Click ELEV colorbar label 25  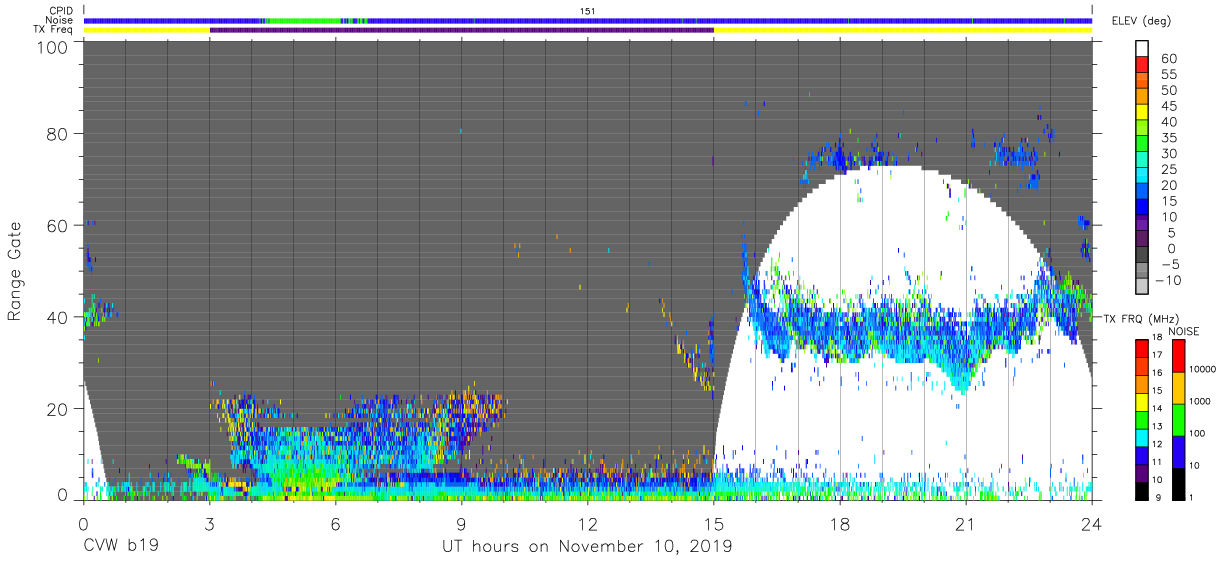click(x=1169, y=169)
